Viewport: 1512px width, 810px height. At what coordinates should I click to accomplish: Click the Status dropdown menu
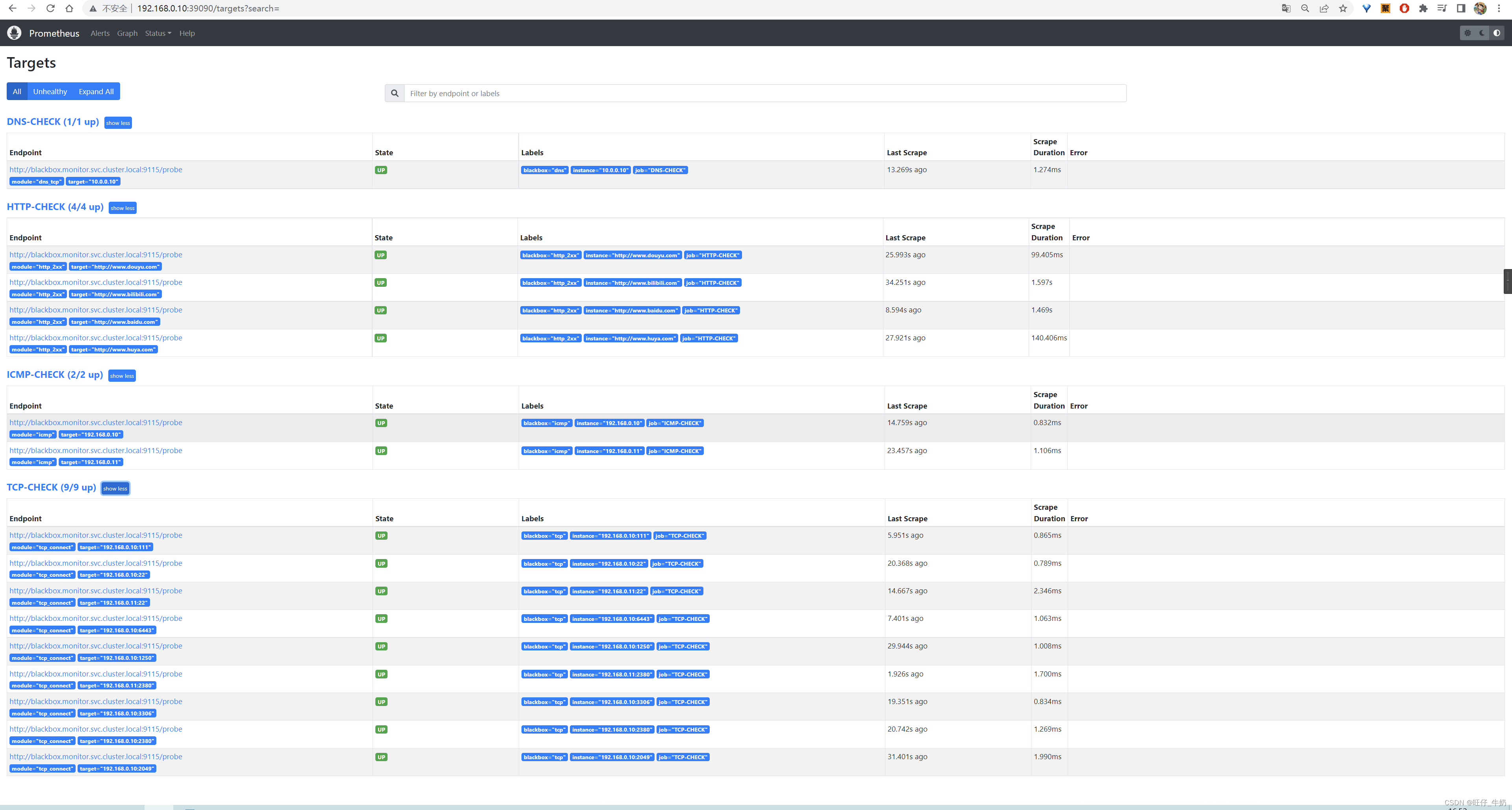pos(156,33)
